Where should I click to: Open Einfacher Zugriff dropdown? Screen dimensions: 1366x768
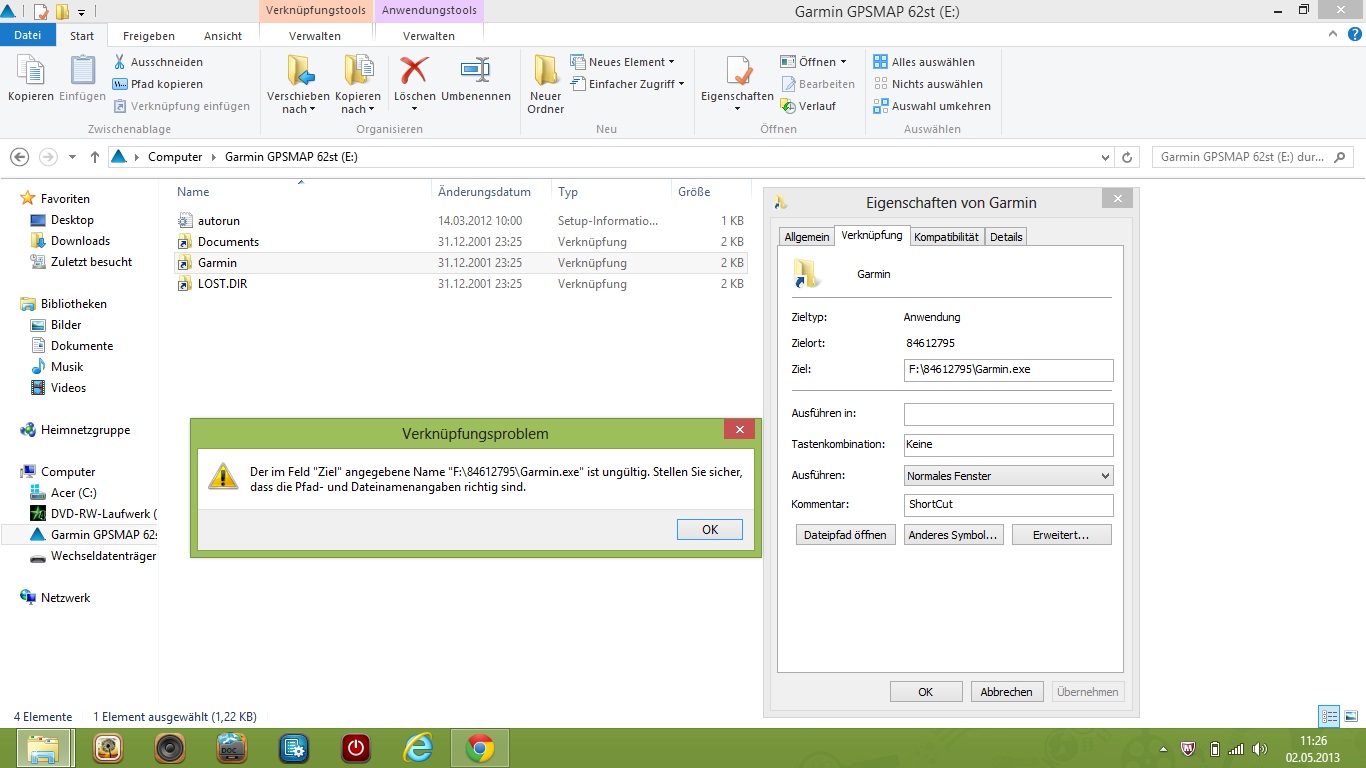[628, 84]
